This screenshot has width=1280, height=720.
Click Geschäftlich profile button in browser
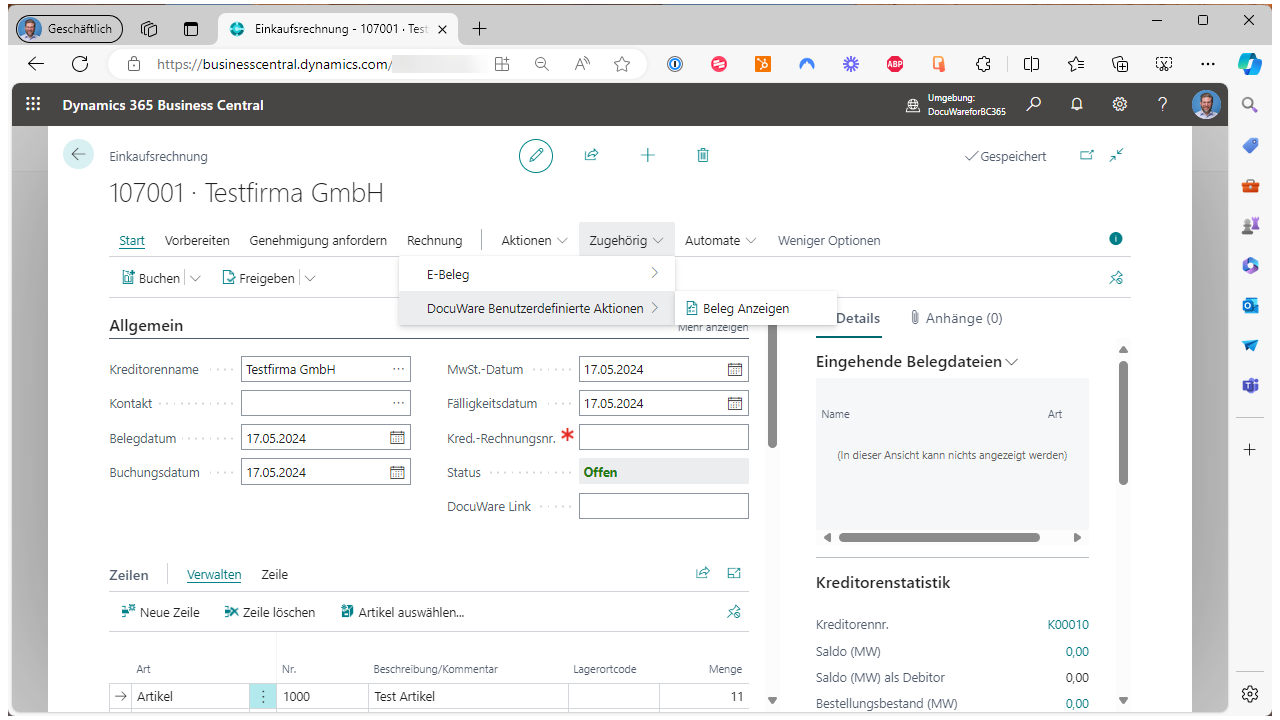(70, 29)
